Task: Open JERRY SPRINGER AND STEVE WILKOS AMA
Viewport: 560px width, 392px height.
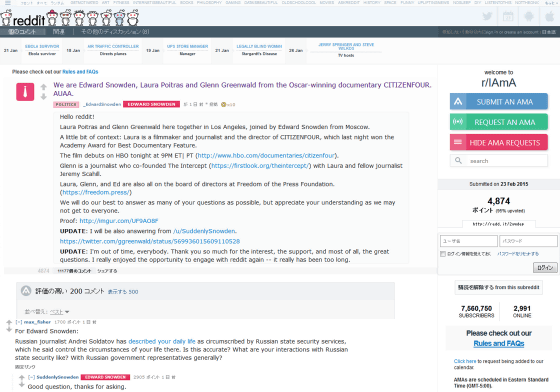Action: click(x=346, y=46)
